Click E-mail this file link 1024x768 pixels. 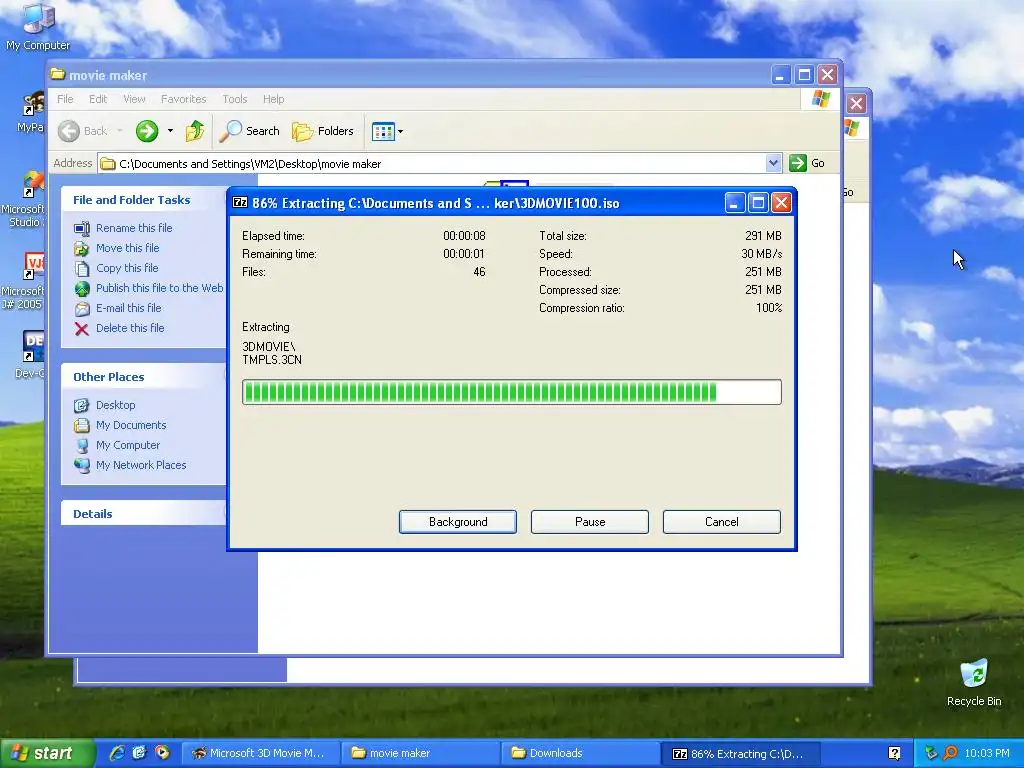coord(129,308)
